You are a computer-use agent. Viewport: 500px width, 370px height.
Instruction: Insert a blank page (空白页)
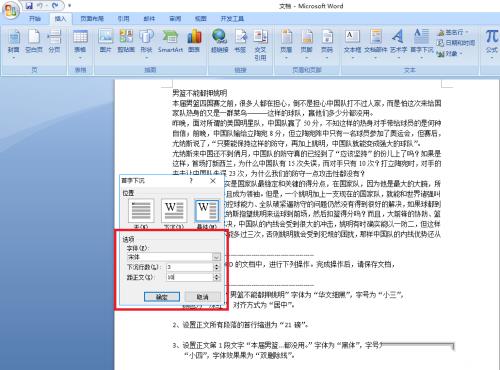(x=34, y=42)
